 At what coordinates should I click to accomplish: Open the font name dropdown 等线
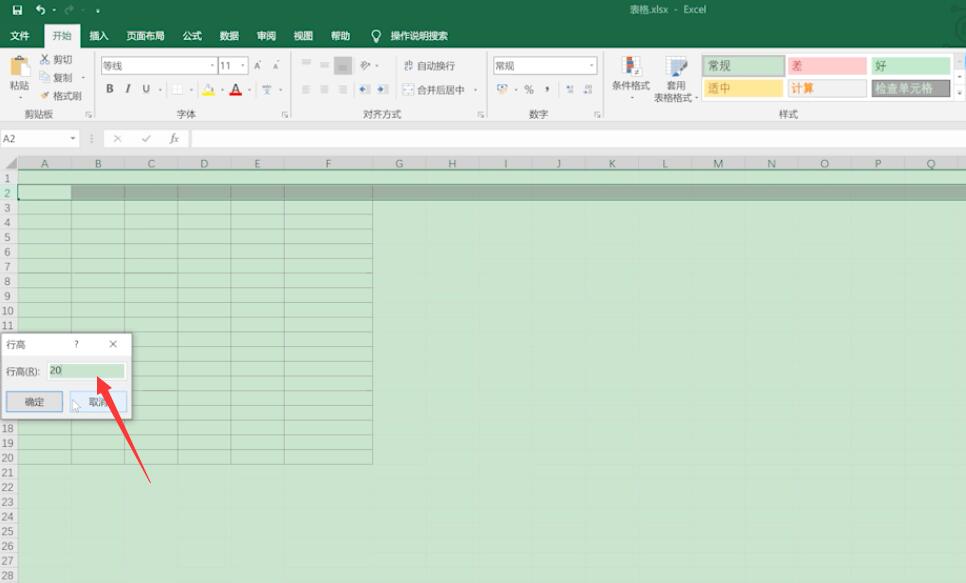pyautogui.click(x=212, y=65)
